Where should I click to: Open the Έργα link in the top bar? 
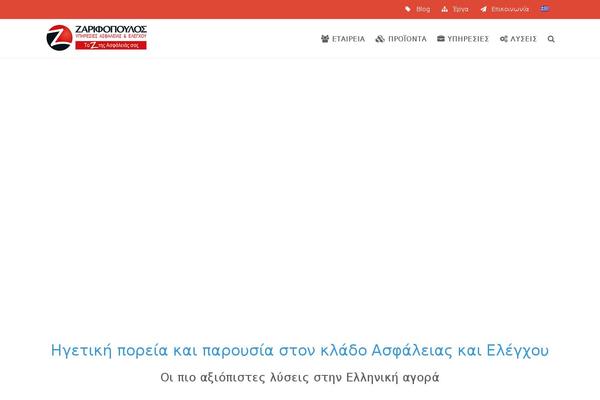460,9
